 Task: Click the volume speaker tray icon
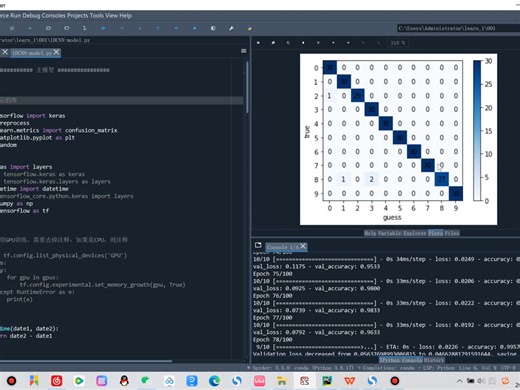coord(481,381)
